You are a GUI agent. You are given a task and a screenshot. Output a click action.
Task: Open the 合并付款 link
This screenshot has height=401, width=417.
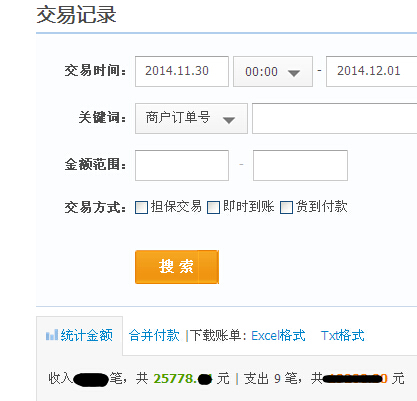pos(154,335)
